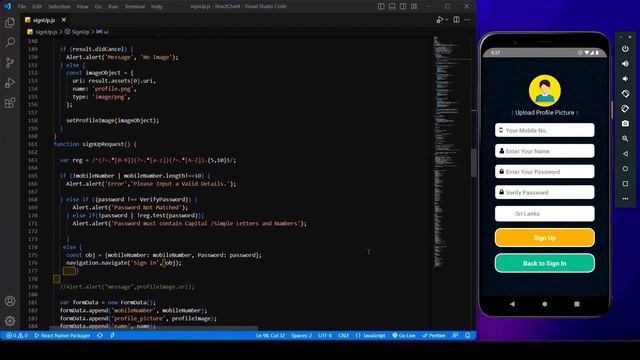This screenshot has height=360, width=640.
Task: Open the Manage gear in activity bar
Action: click(10, 321)
